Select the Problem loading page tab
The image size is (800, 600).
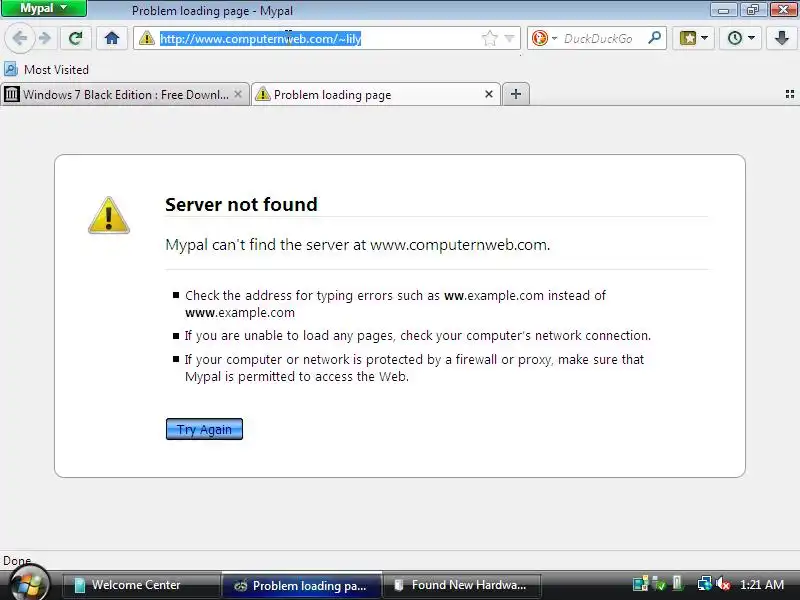[x=377, y=94]
